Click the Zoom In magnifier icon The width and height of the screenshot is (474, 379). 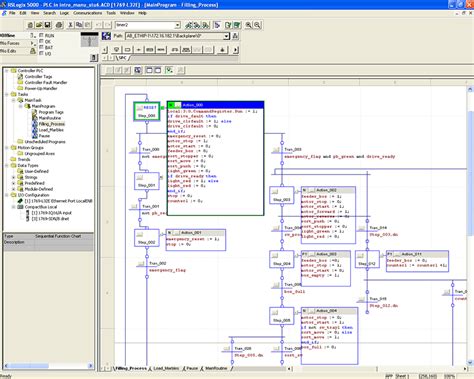pyautogui.click(x=248, y=25)
